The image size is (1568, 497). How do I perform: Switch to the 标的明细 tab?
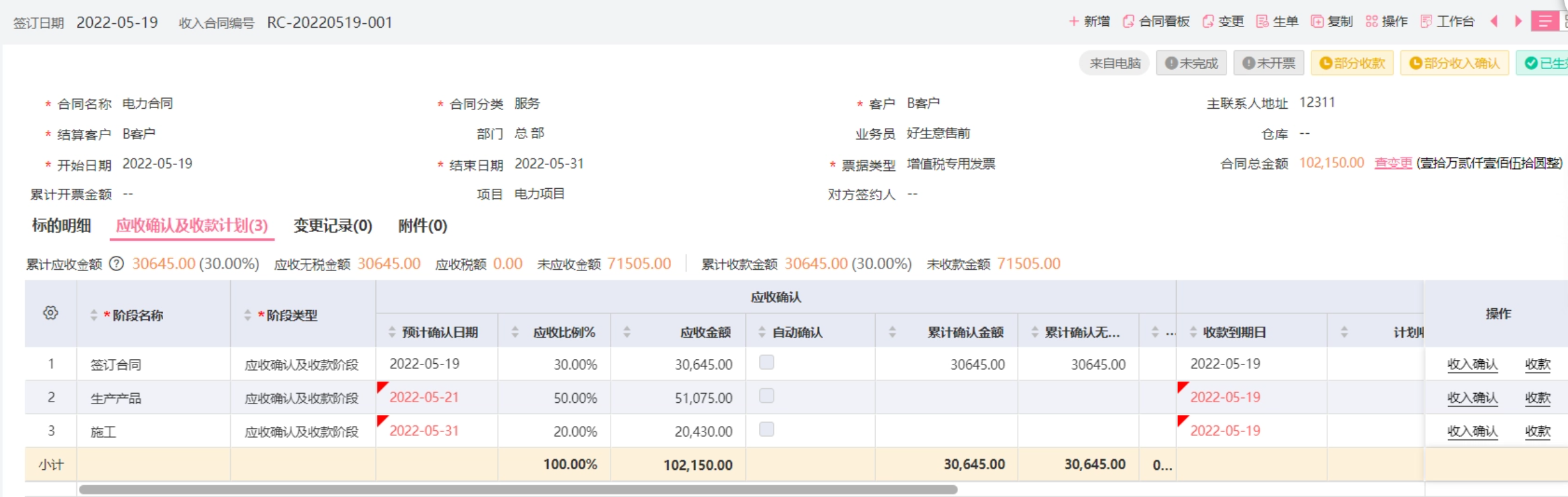(62, 226)
